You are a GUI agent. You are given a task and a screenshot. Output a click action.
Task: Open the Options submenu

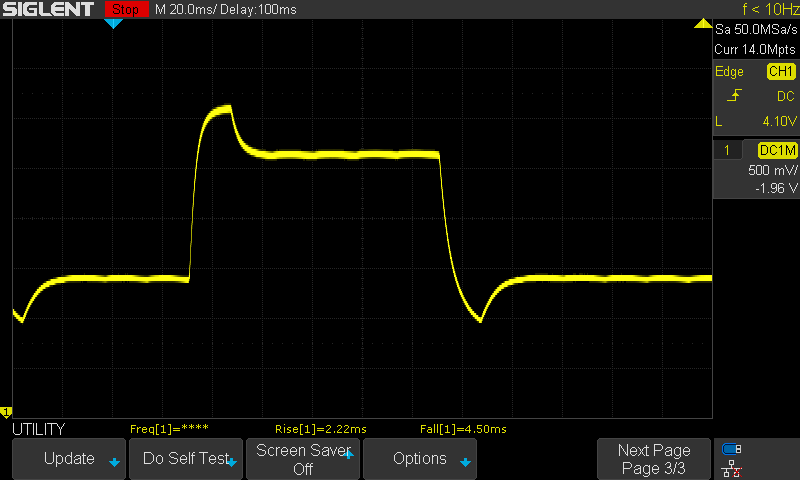click(420, 459)
